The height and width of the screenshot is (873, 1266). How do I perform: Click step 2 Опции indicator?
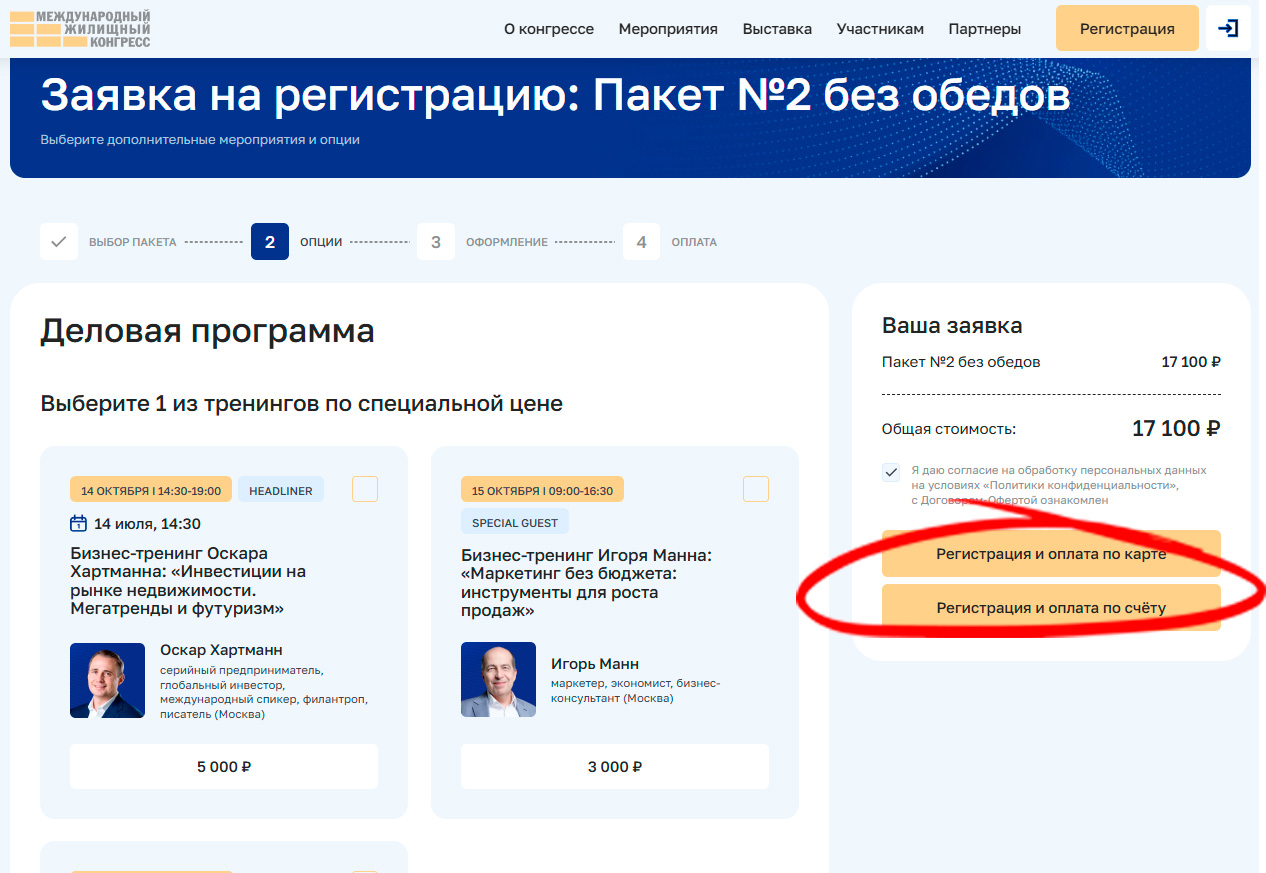(270, 242)
